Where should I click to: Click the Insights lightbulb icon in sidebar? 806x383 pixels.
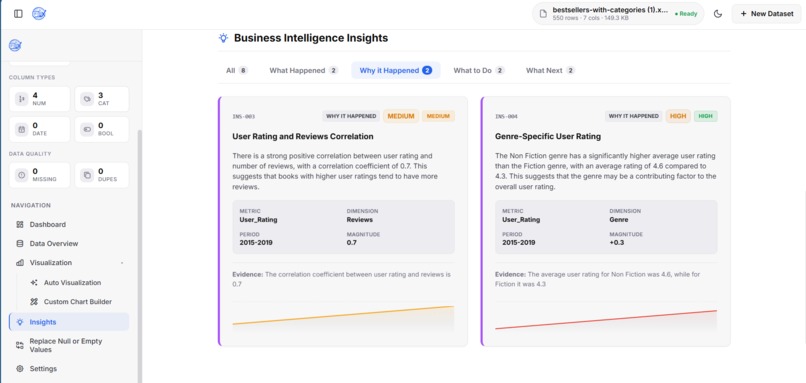click(20, 322)
